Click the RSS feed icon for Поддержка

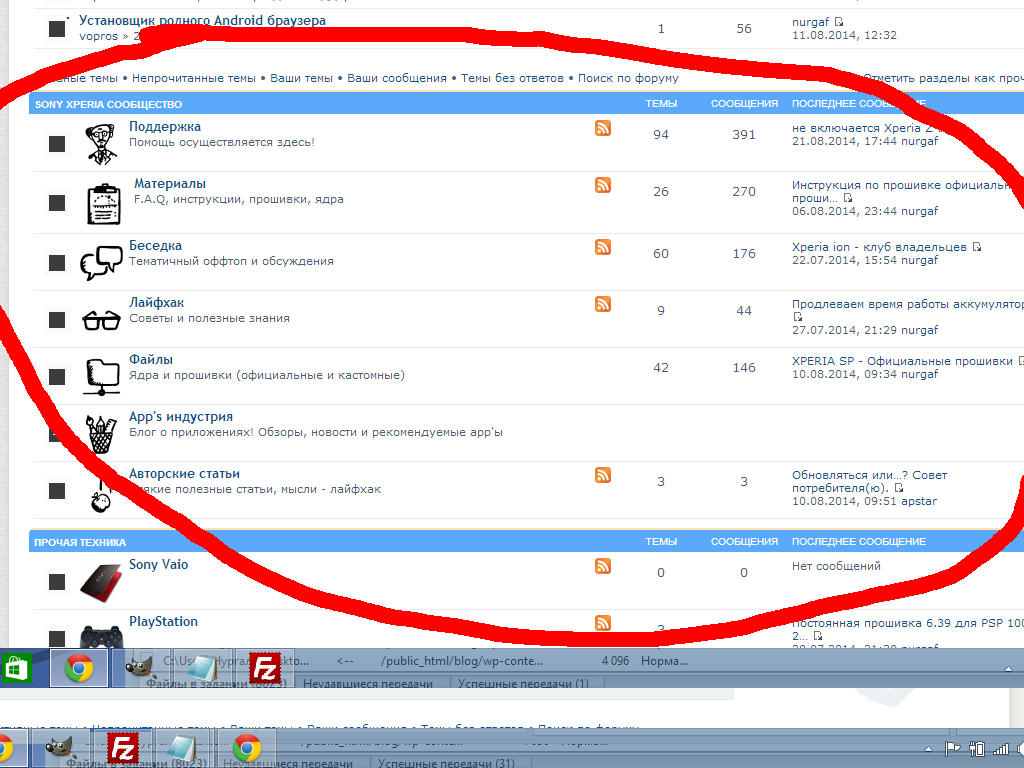pyautogui.click(x=602, y=127)
